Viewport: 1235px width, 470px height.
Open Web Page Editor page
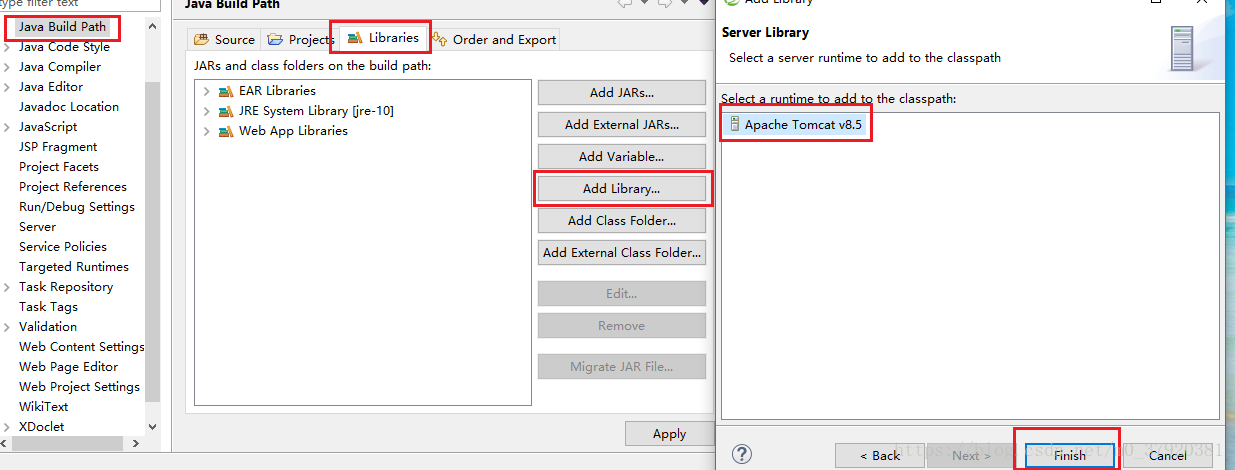69,367
